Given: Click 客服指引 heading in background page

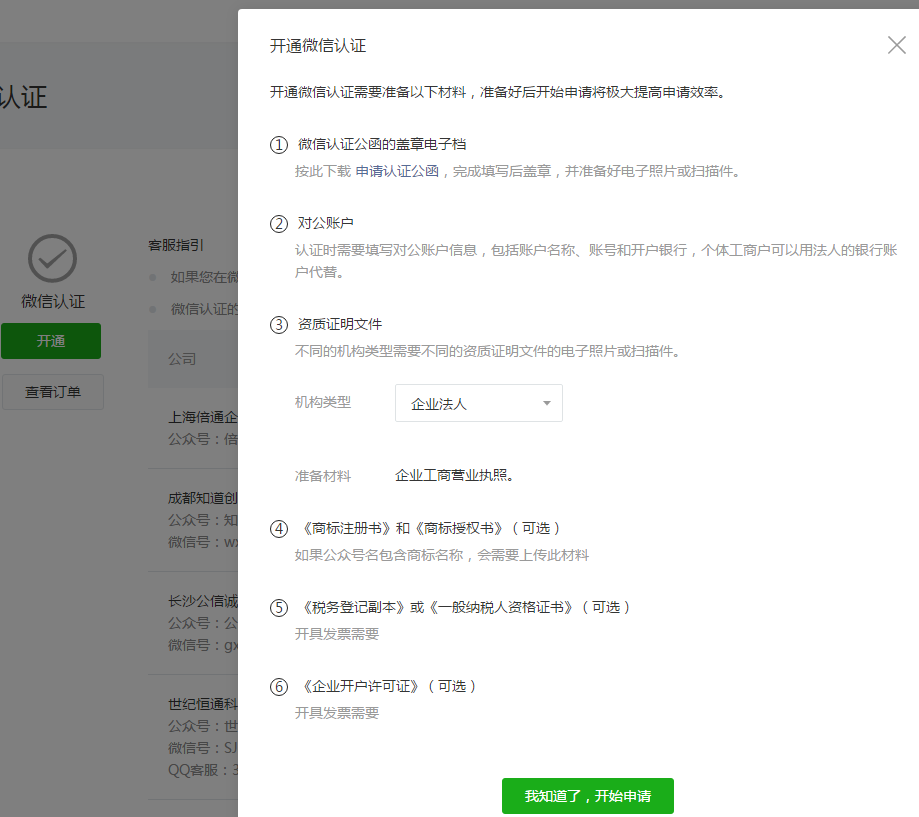Looking at the screenshot, I should coord(175,245).
